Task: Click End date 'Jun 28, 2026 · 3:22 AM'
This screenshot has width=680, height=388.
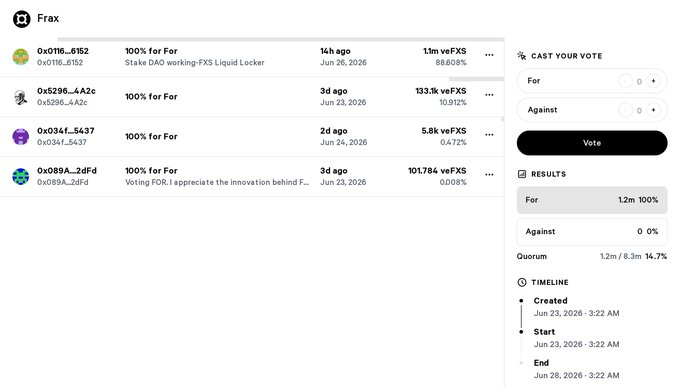Action: click(x=576, y=375)
